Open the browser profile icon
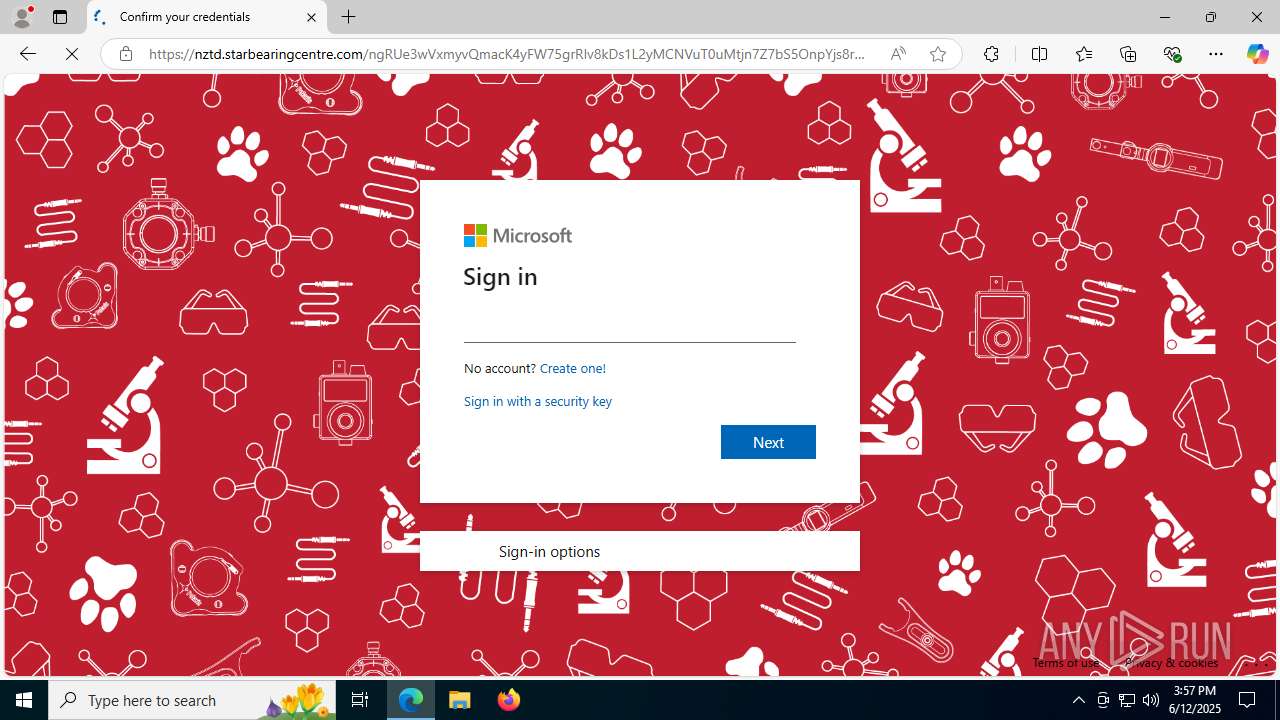 (x=21, y=17)
